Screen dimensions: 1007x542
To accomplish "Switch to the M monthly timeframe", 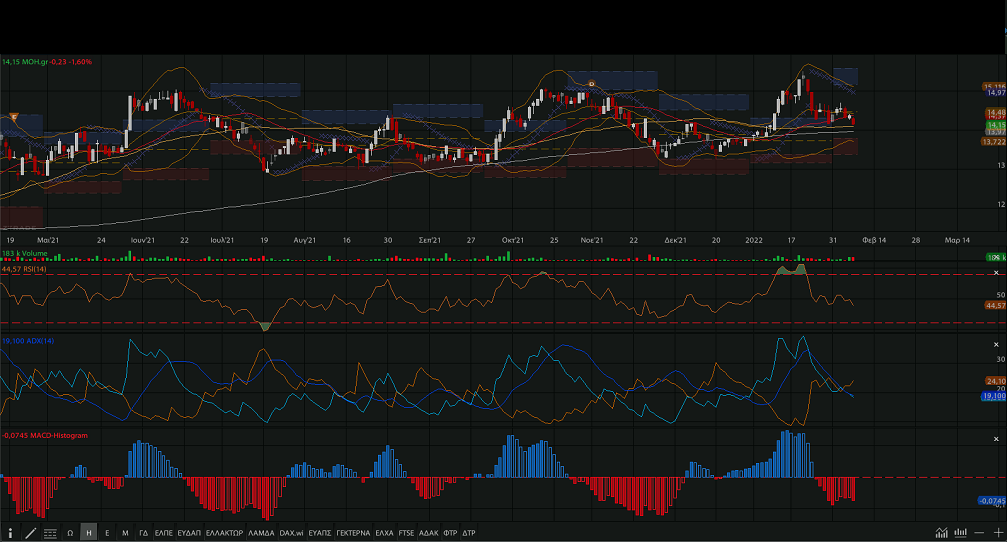I will 125,533.
